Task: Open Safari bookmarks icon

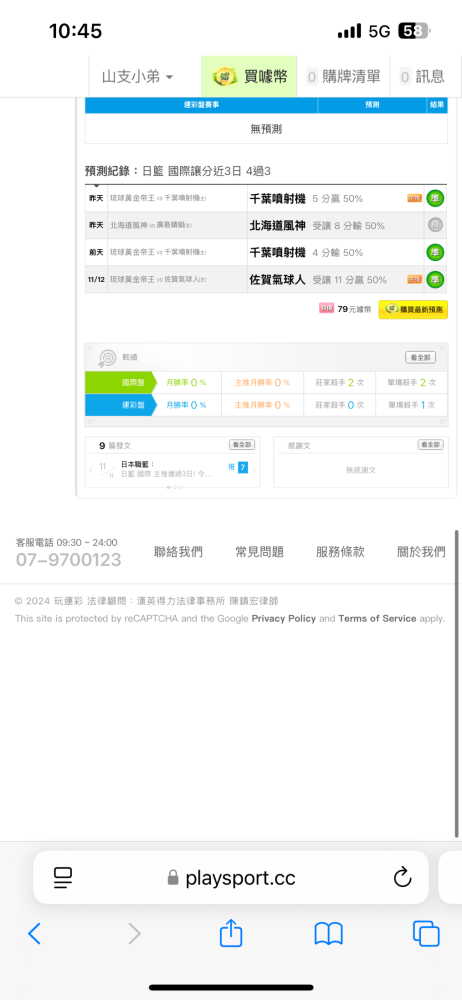Action: coord(329,934)
